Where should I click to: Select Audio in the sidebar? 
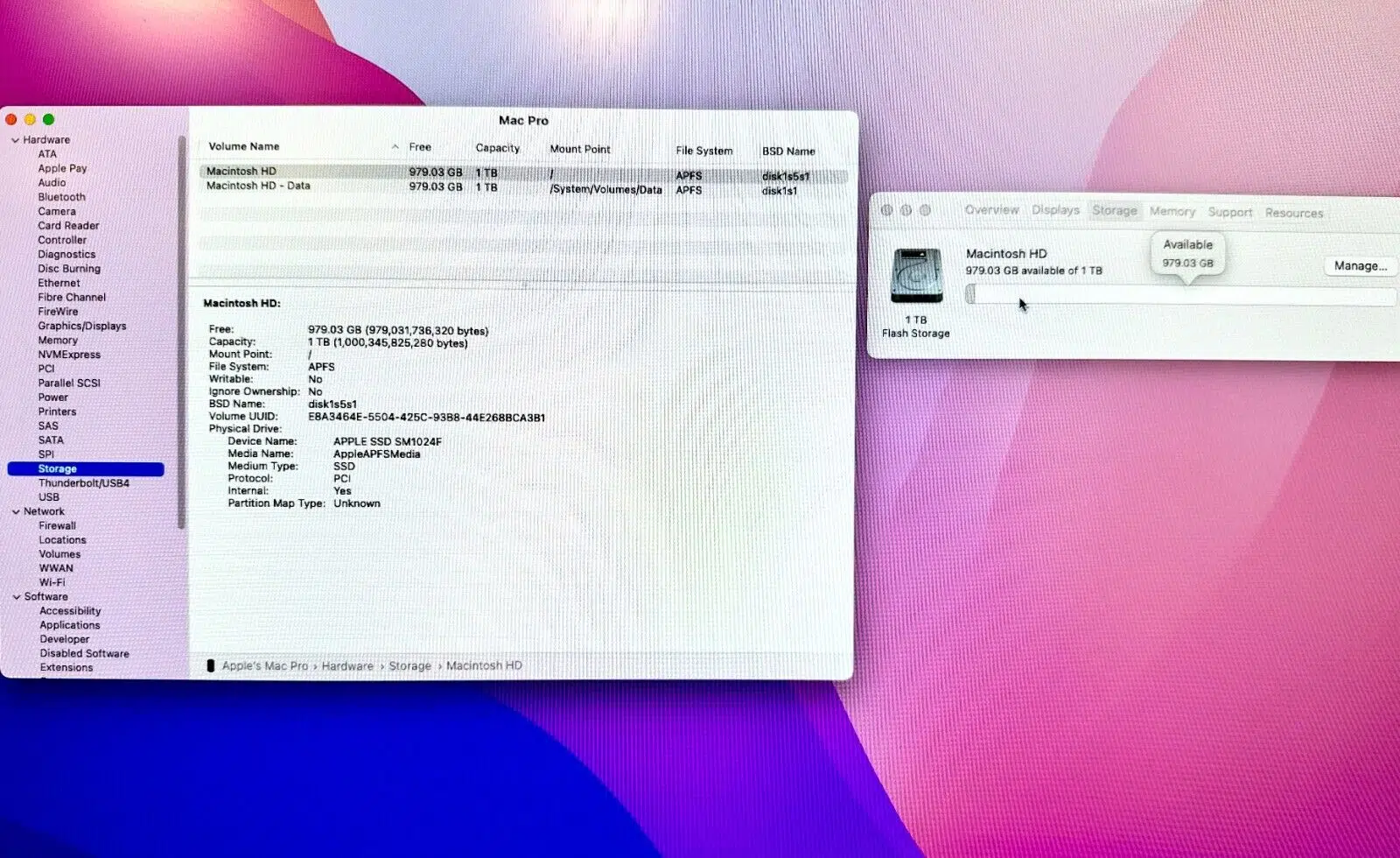click(x=52, y=183)
